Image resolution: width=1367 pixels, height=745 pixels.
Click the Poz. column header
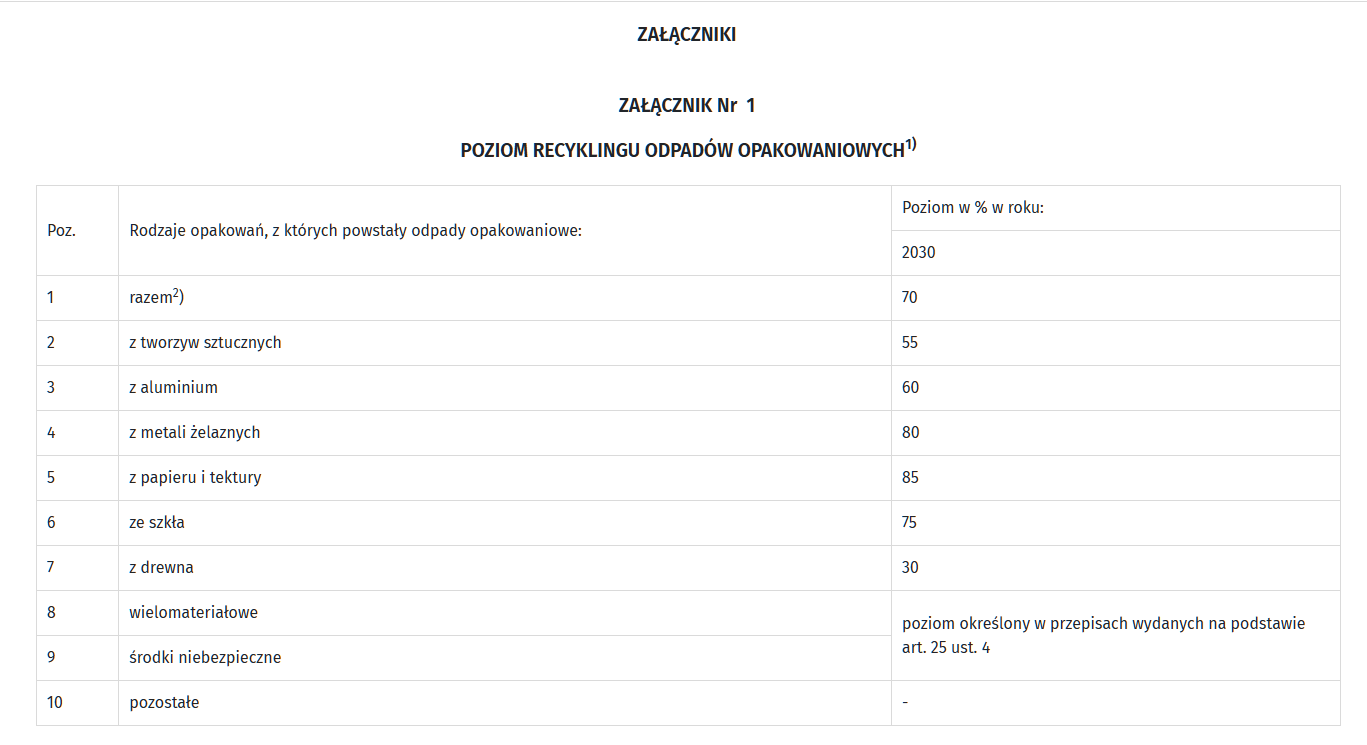point(62,230)
